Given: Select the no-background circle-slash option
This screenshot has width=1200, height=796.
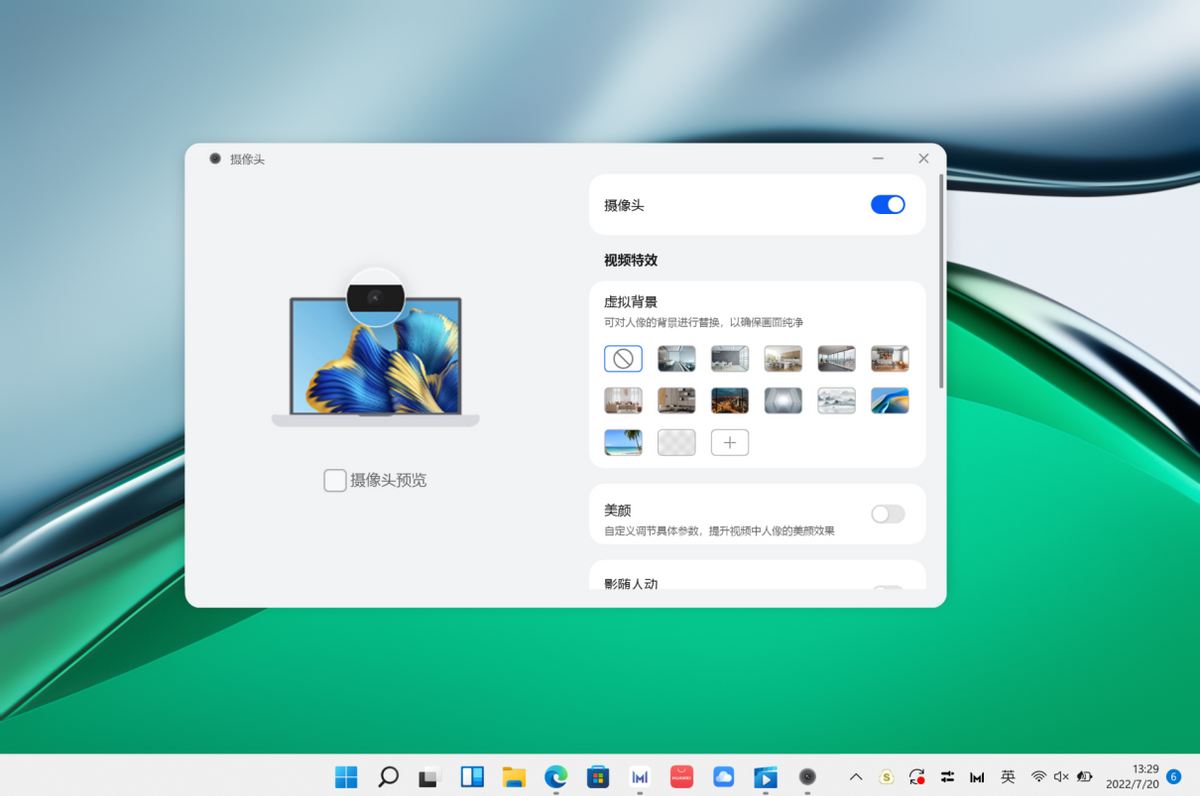Looking at the screenshot, I should [623, 358].
